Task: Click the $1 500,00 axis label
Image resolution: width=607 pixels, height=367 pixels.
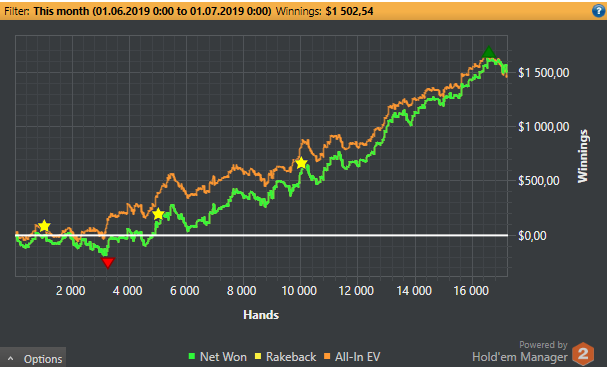Action: coord(544,73)
